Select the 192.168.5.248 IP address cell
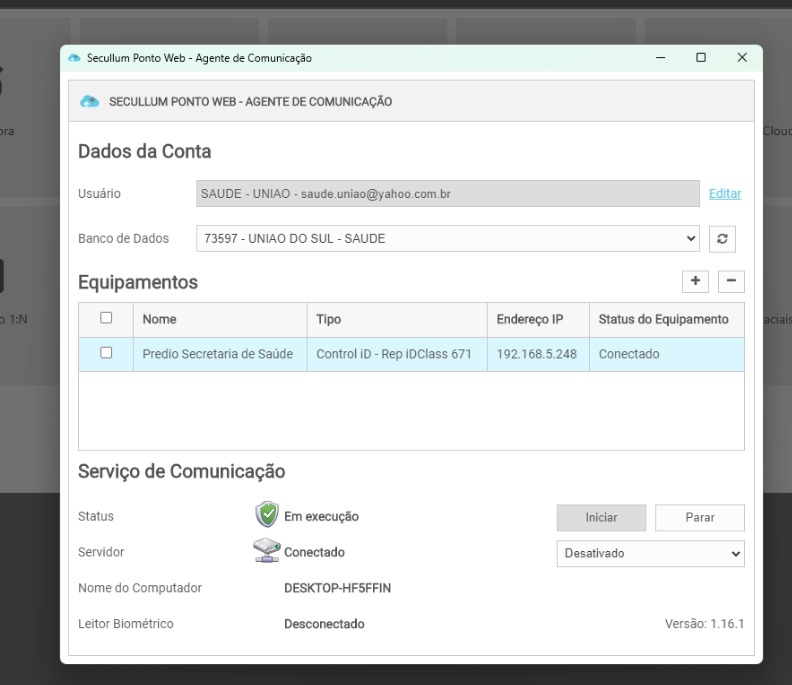792x685 pixels. point(536,354)
